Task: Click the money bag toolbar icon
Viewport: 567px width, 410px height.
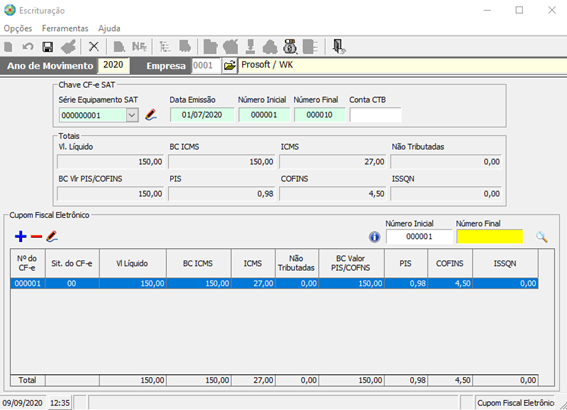Action: point(290,46)
